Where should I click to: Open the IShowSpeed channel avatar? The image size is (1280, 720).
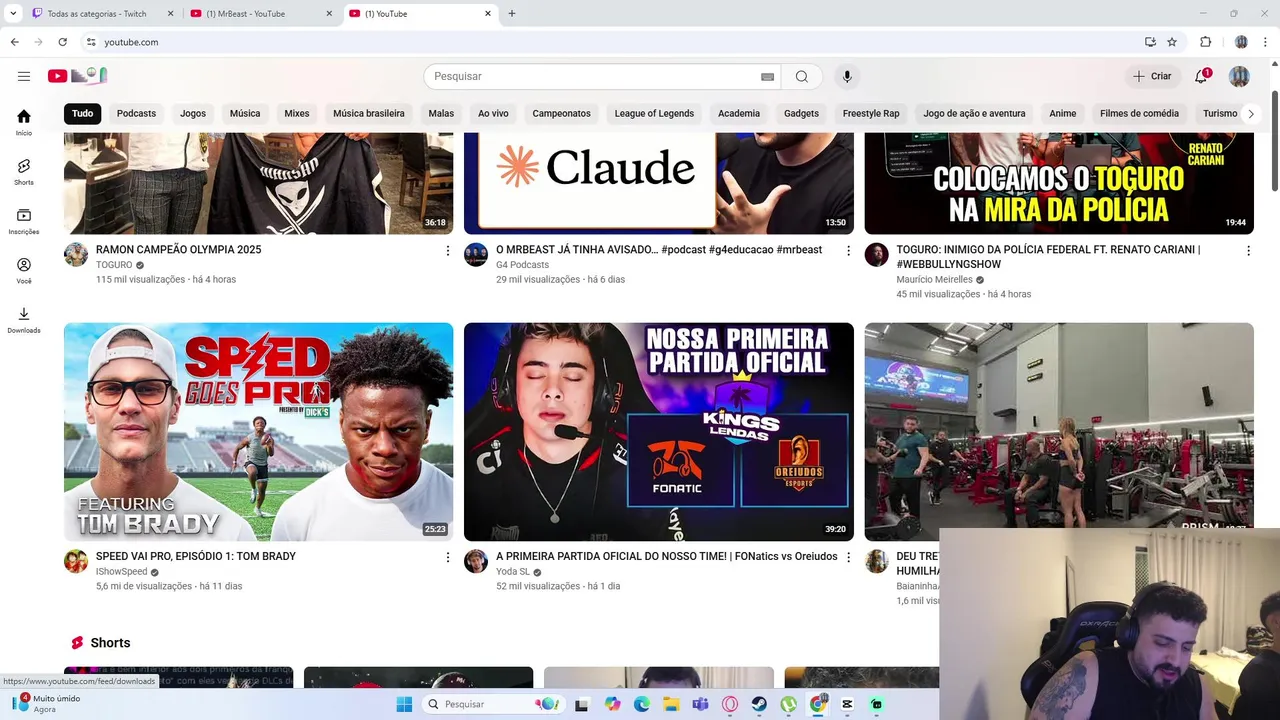(76, 561)
